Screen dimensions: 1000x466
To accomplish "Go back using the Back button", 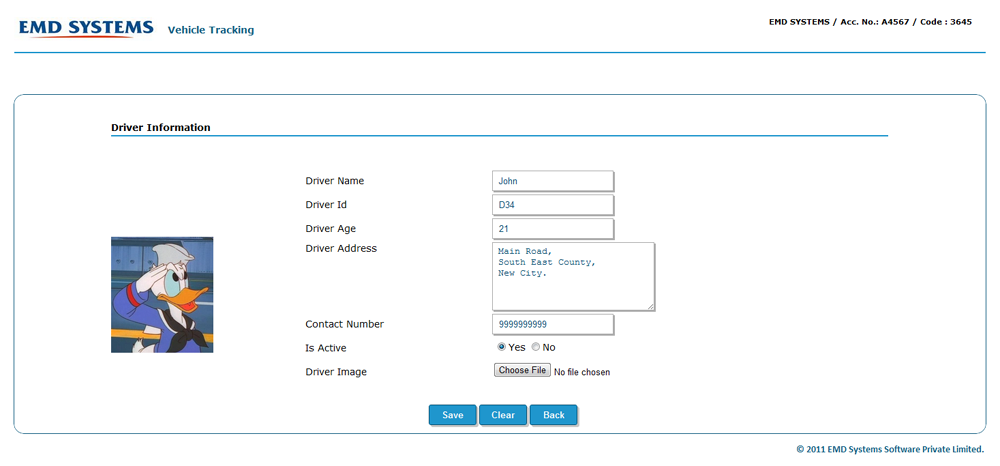I will 554,415.
